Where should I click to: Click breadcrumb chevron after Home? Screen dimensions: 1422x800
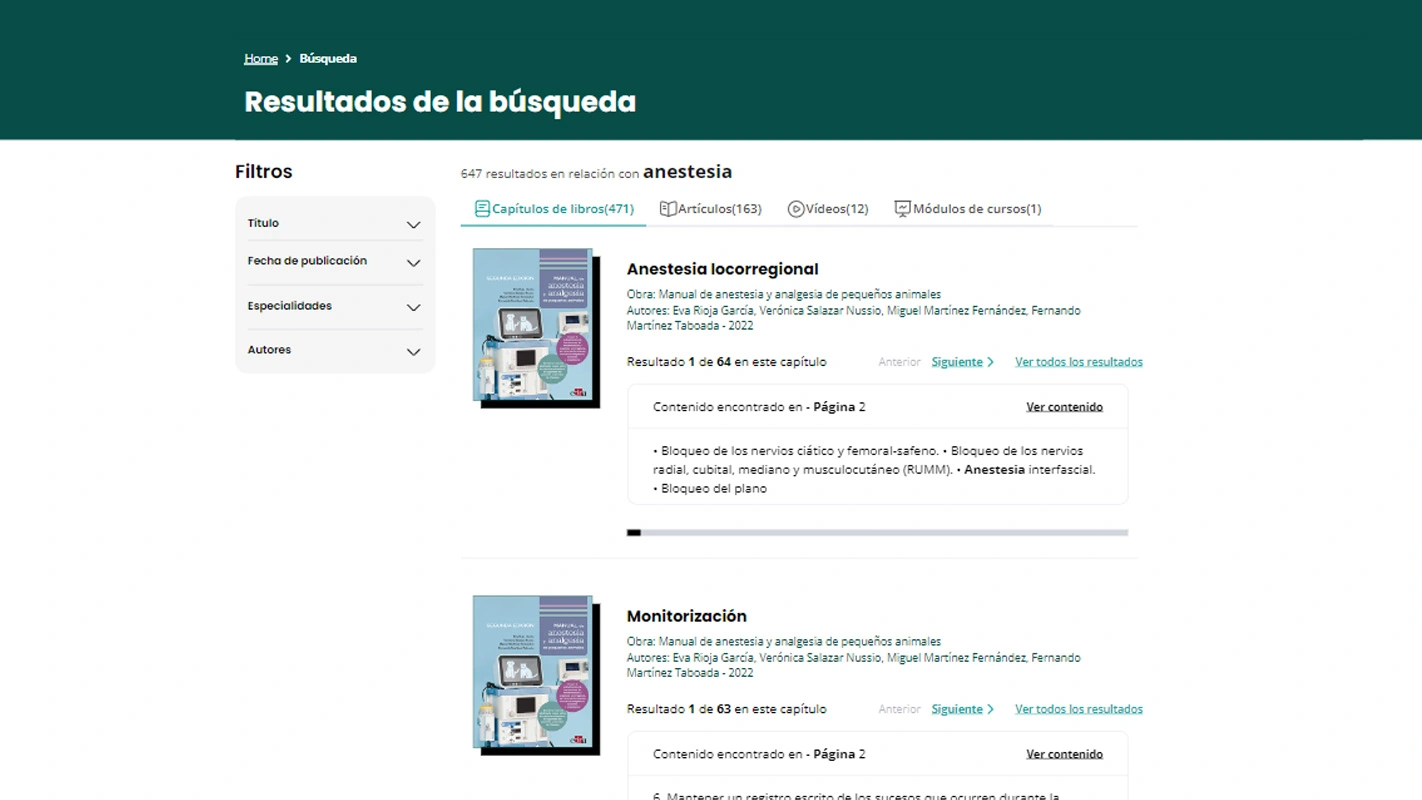tap(288, 59)
